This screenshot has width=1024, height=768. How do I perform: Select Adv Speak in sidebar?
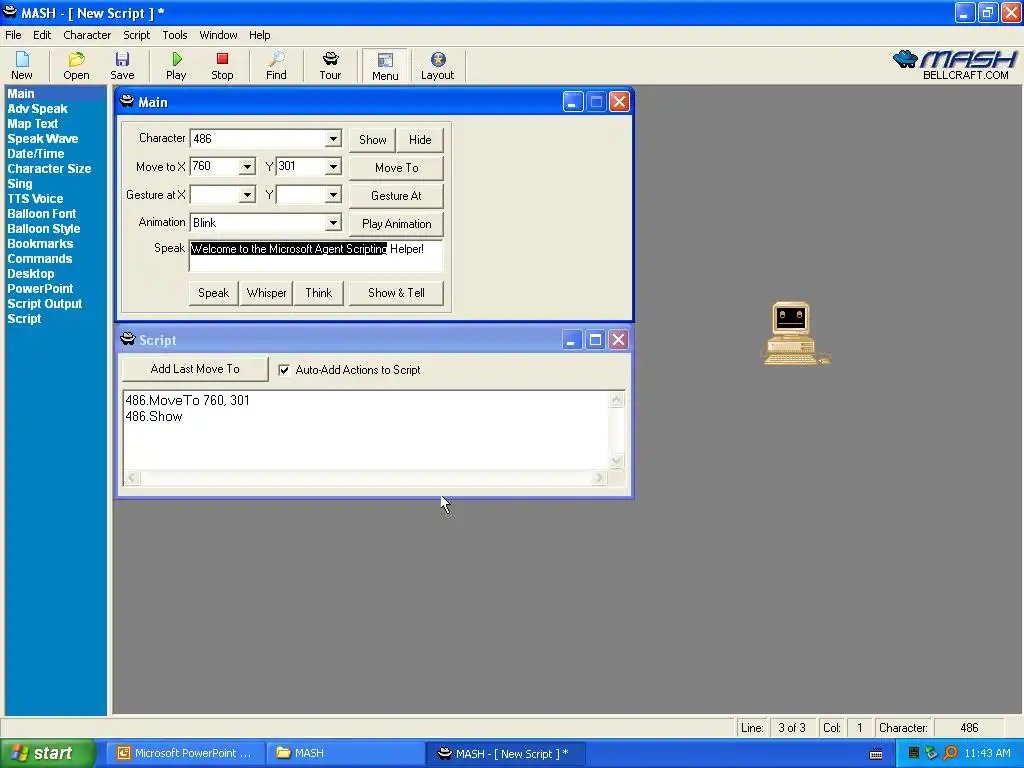[x=37, y=109]
